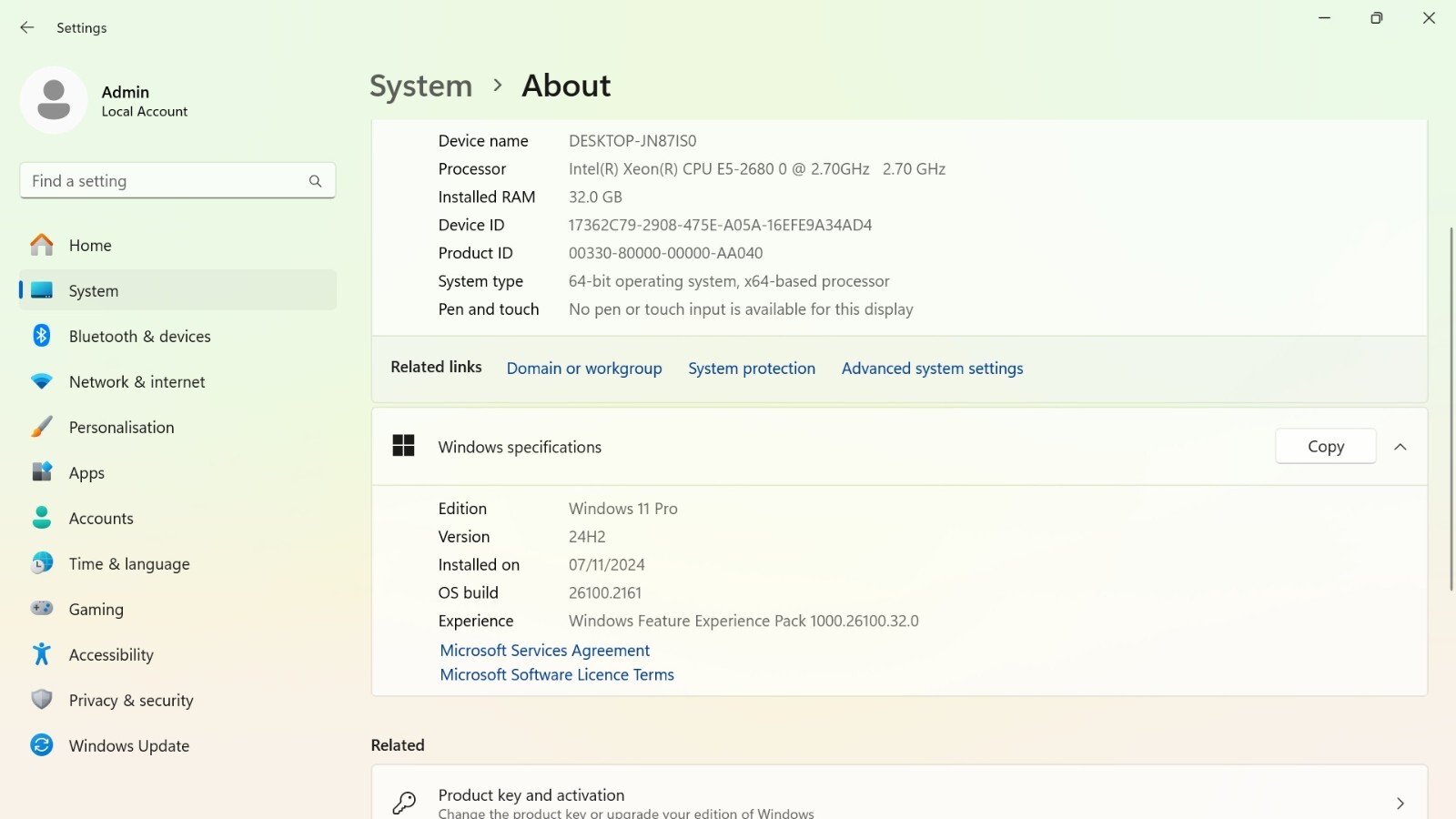The image size is (1456, 819).
Task: Restore down the Settings window
Action: coord(1377,18)
